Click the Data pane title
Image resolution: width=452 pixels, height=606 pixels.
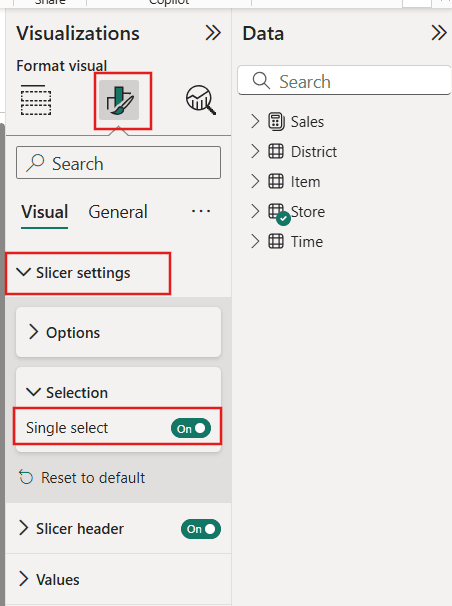point(263,33)
